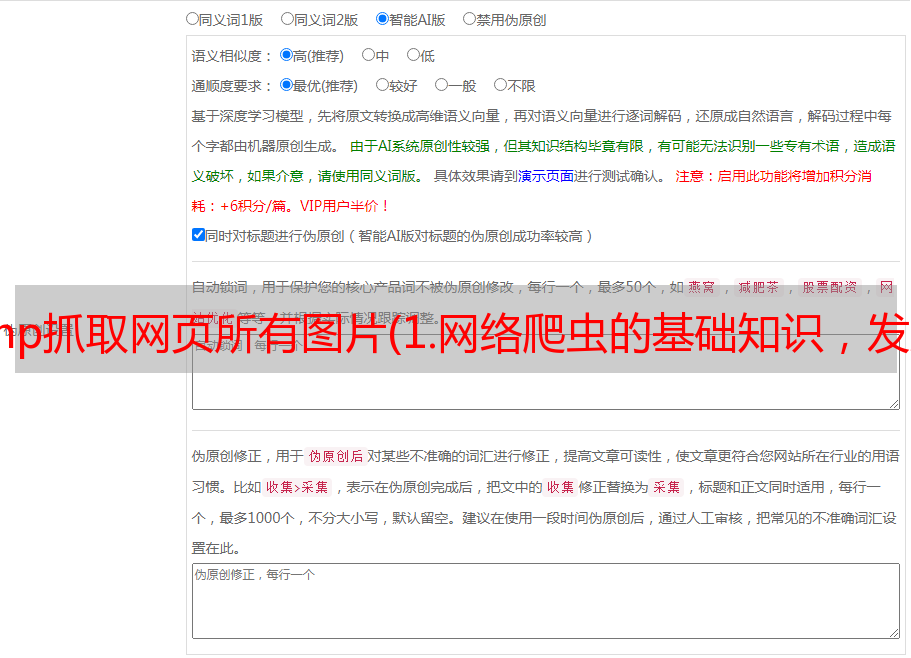Click the red VIP用户半价 notice text
911x658 pixels.
tap(344, 206)
